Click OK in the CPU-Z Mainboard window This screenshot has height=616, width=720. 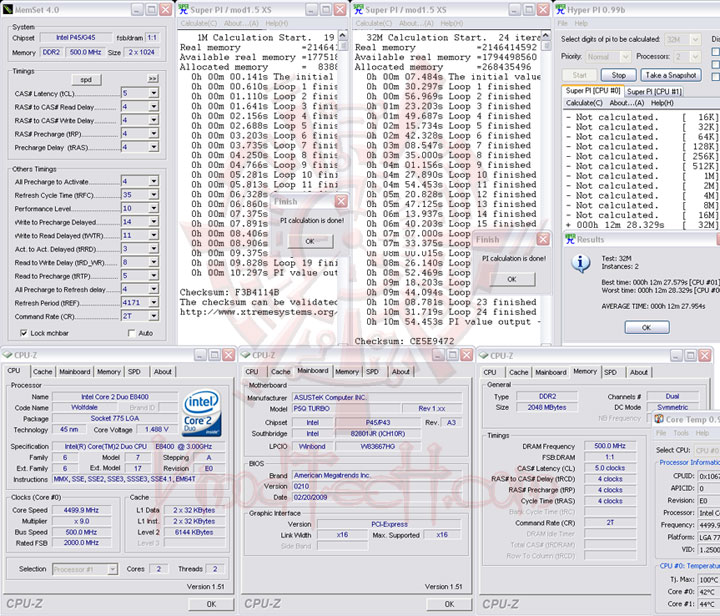450,604
